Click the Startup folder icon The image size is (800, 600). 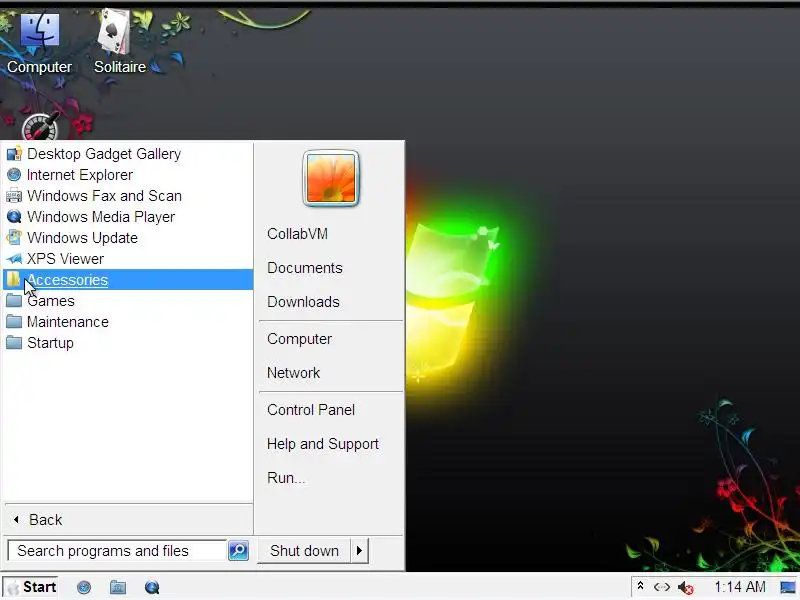(x=14, y=342)
